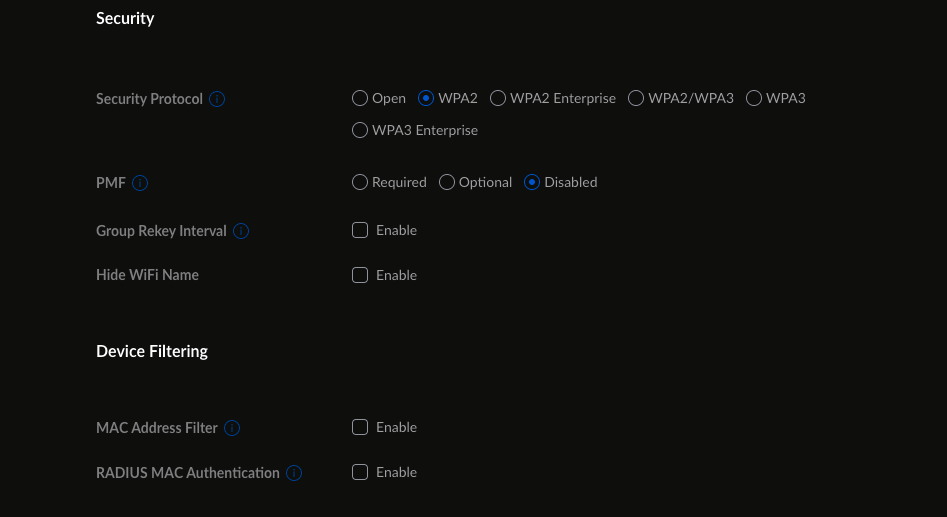Open the PMF info tooltip icon
Viewport: 947px width, 517px height.
click(140, 183)
